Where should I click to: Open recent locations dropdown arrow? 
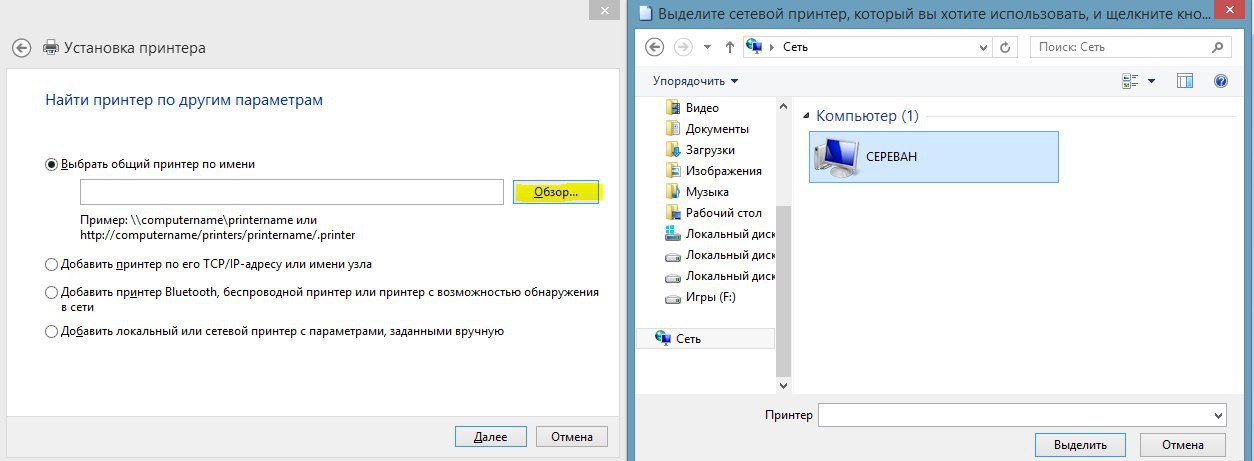(707, 47)
